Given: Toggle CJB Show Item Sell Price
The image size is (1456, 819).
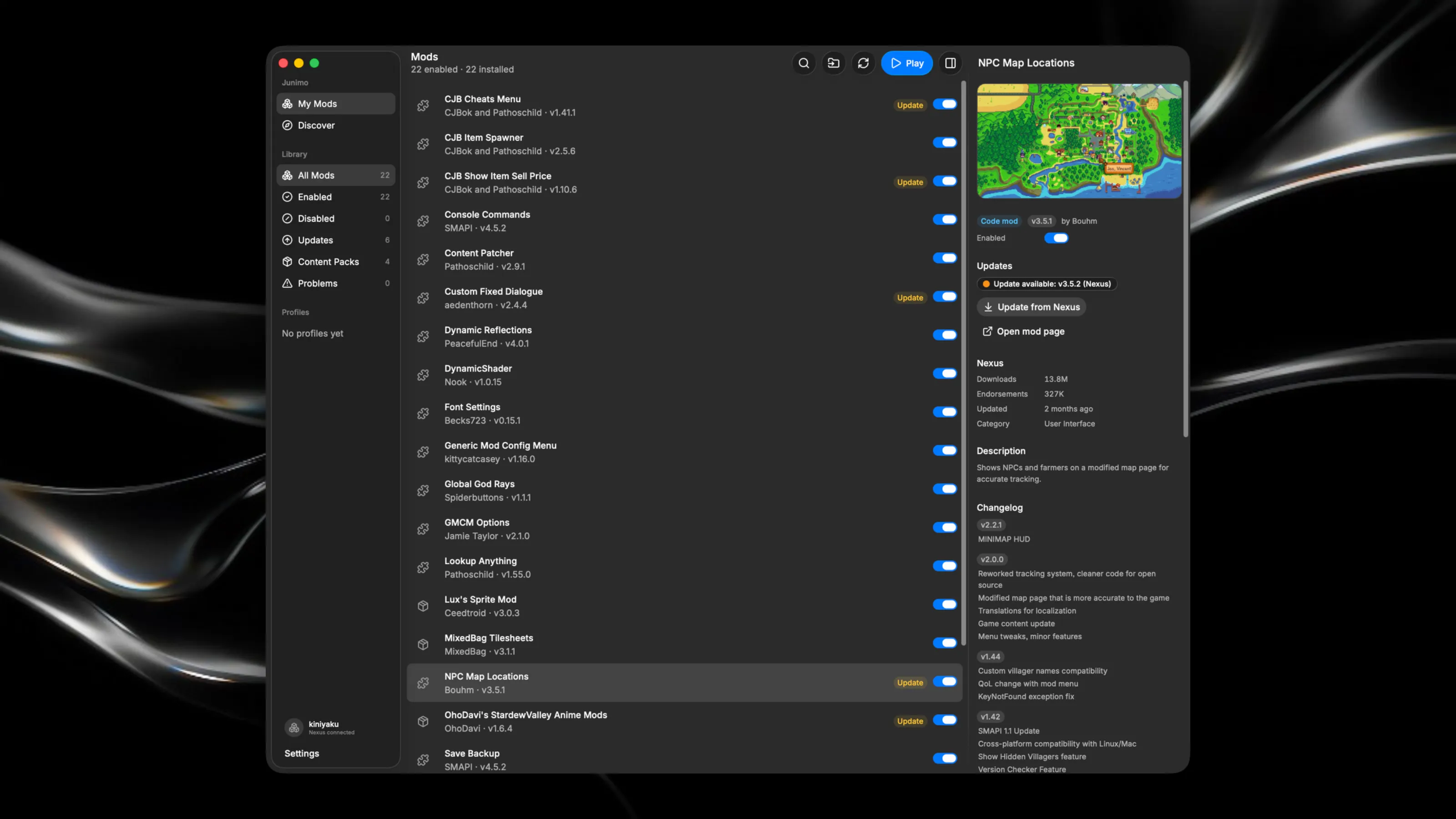Looking at the screenshot, I should pyautogui.click(x=945, y=181).
